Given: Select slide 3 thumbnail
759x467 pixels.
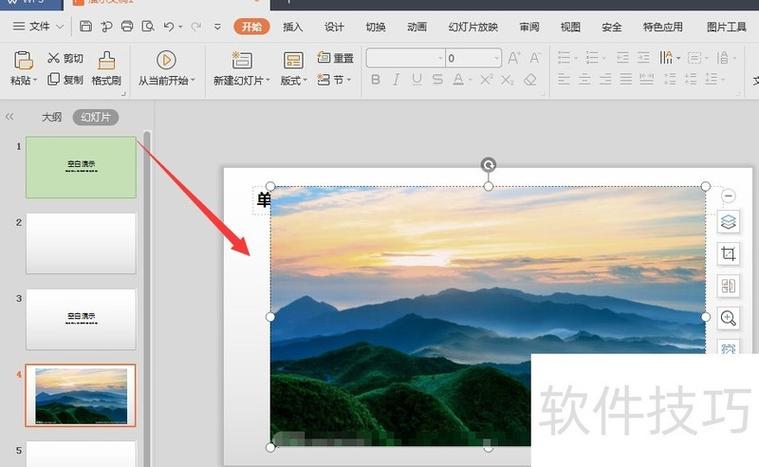Looking at the screenshot, I should click(x=81, y=319).
